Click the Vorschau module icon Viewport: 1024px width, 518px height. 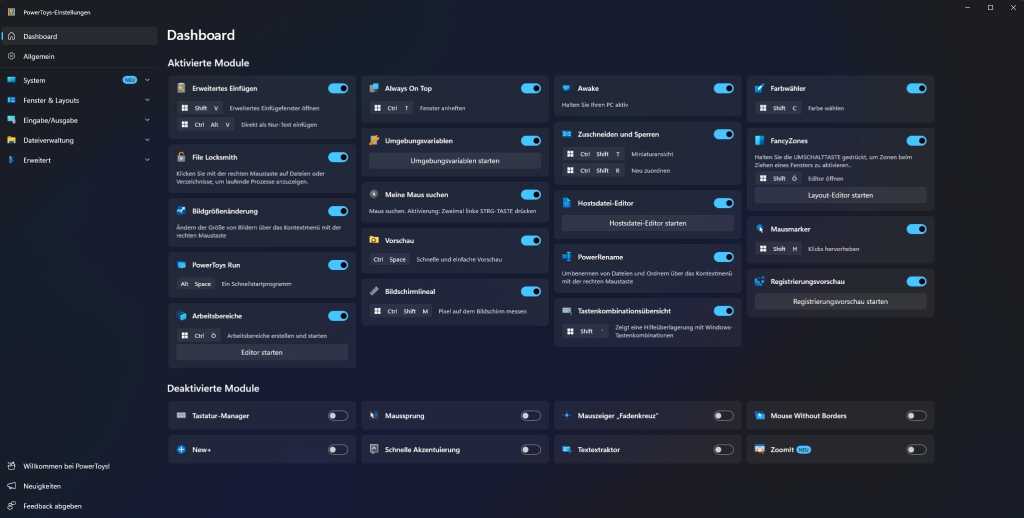click(x=374, y=240)
